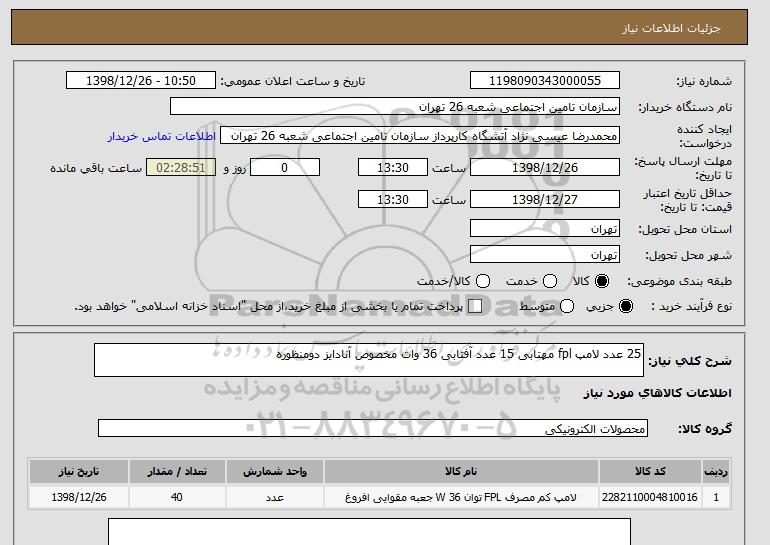Click the تاریخ نیاز column header
The width and height of the screenshot is (770, 545).
click(79, 471)
